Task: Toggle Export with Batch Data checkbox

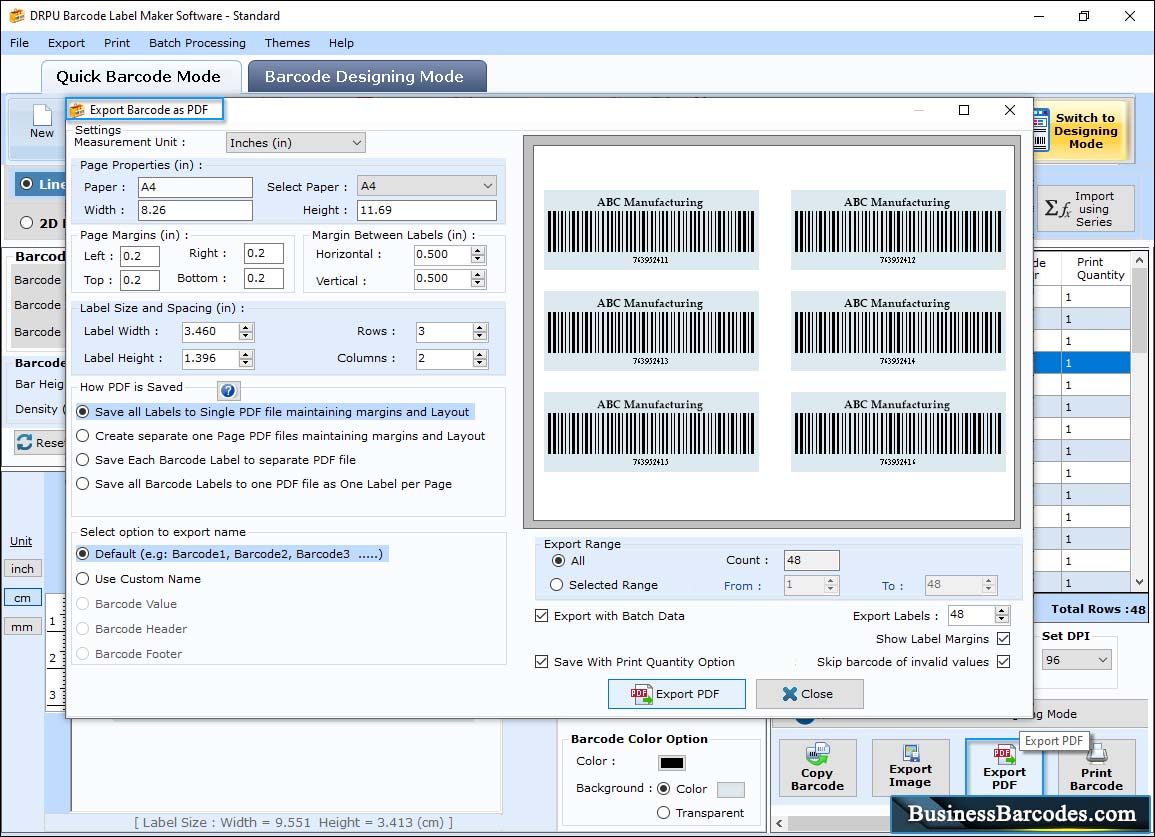Action: click(541, 616)
